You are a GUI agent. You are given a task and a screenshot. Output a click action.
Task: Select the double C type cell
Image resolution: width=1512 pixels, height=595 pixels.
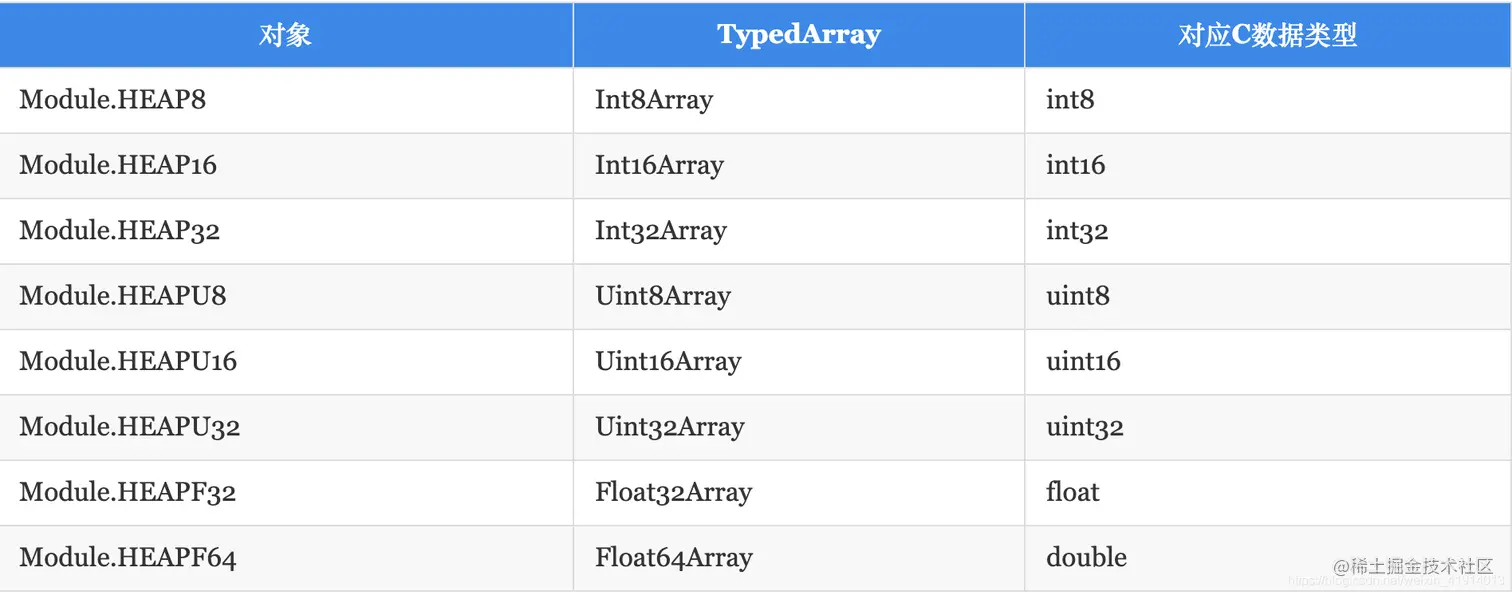(x=1086, y=558)
